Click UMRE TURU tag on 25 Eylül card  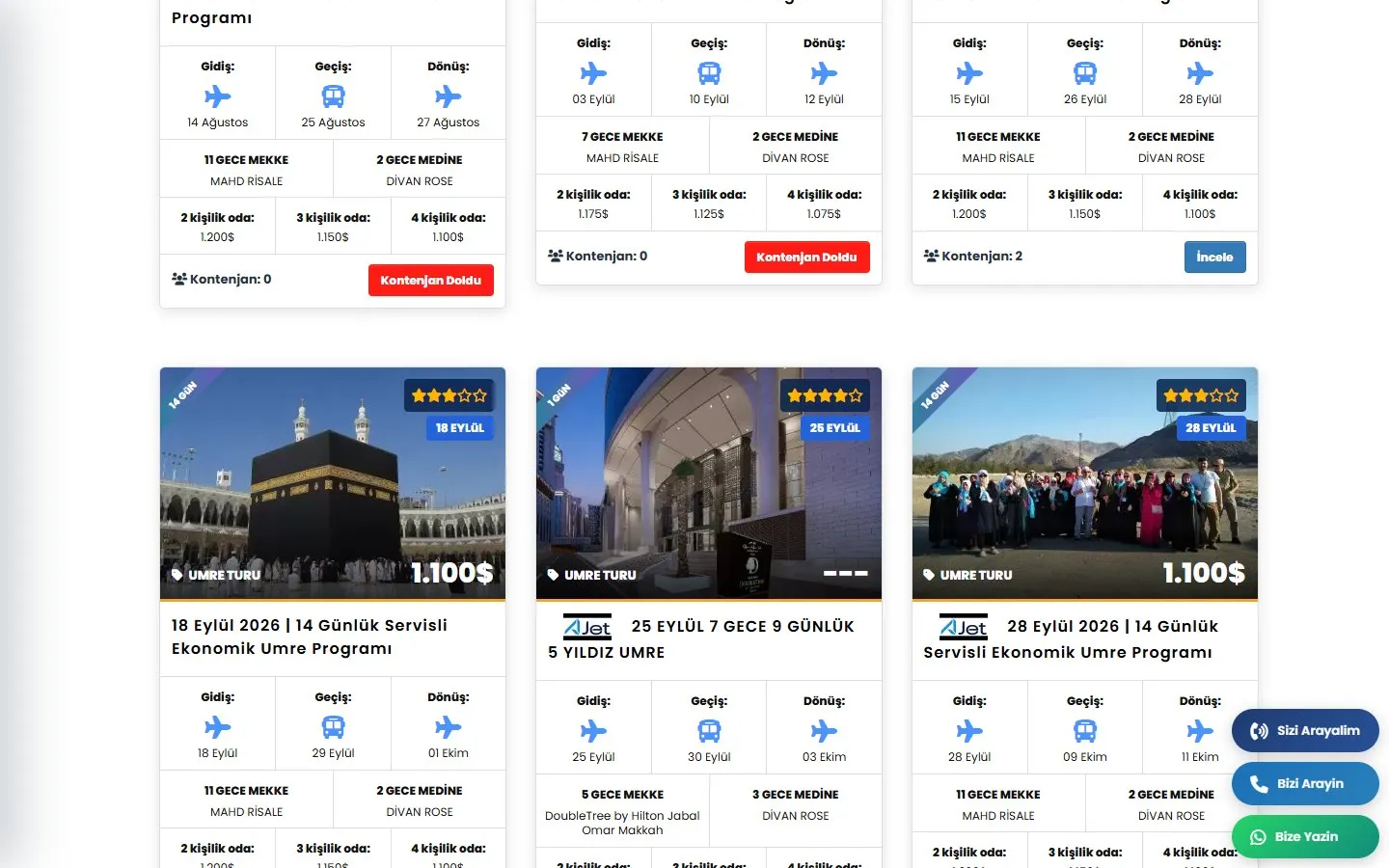click(591, 575)
